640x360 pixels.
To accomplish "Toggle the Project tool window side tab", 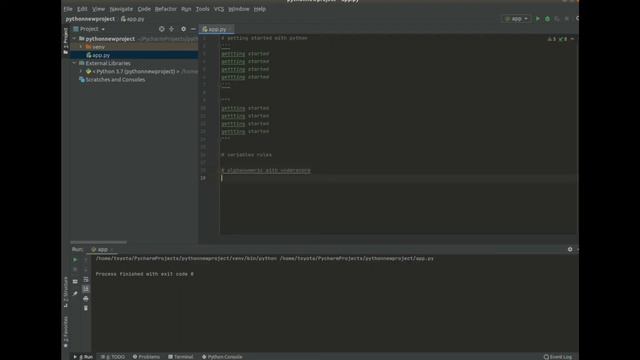I will pos(66,41).
